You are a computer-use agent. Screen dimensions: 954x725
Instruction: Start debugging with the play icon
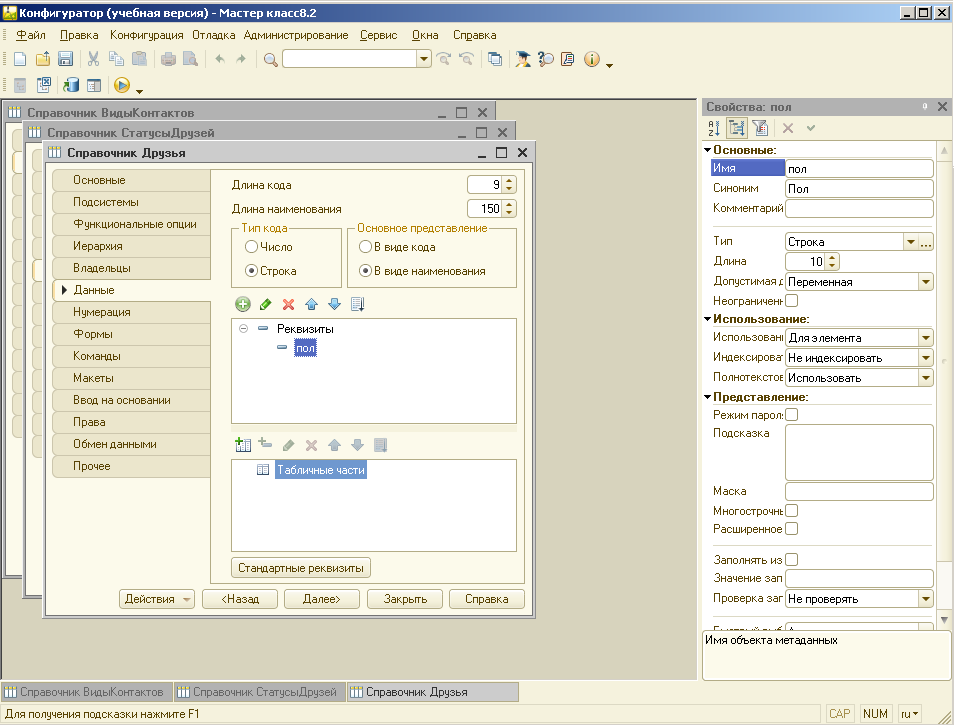tap(121, 86)
